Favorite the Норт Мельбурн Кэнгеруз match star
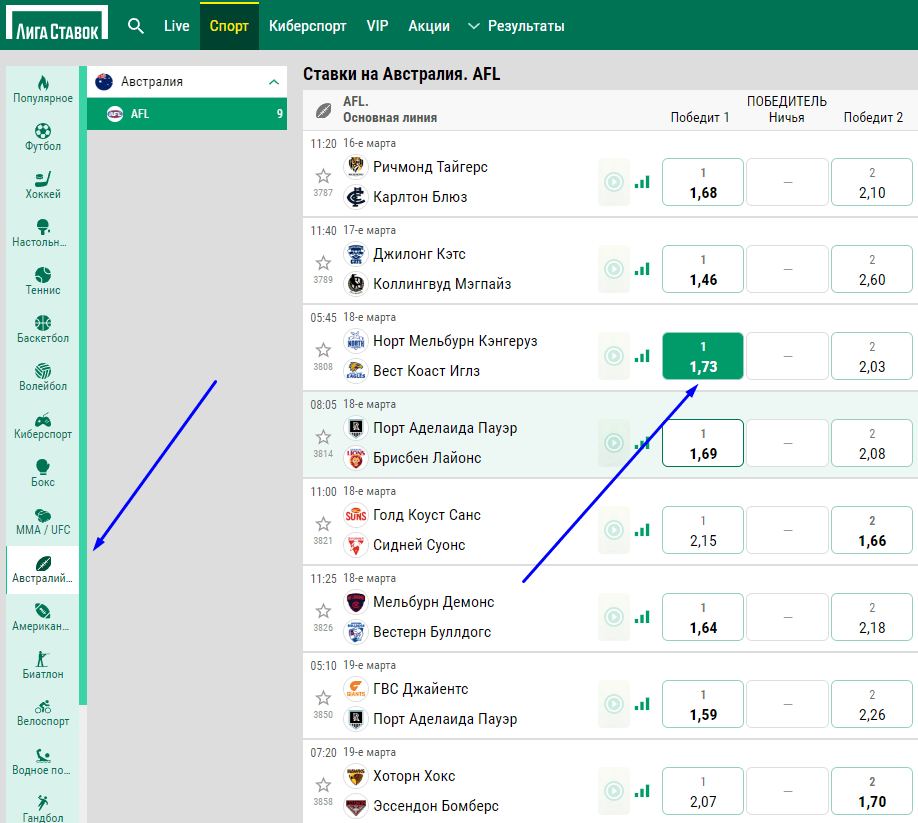The image size is (918, 823). click(323, 350)
